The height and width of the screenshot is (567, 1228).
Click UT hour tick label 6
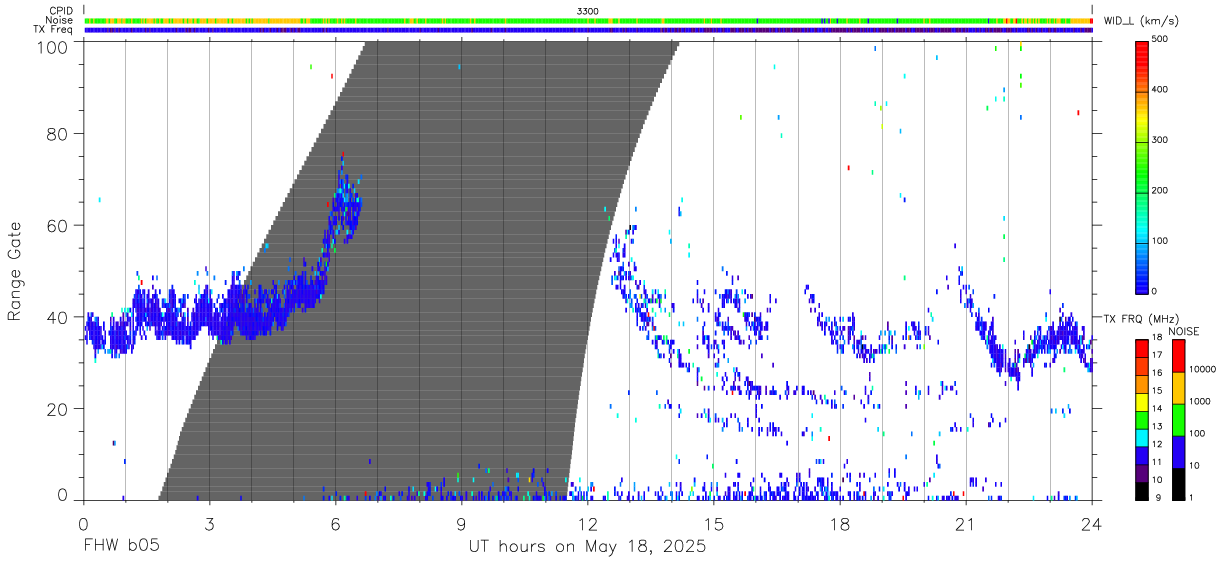tap(335, 524)
